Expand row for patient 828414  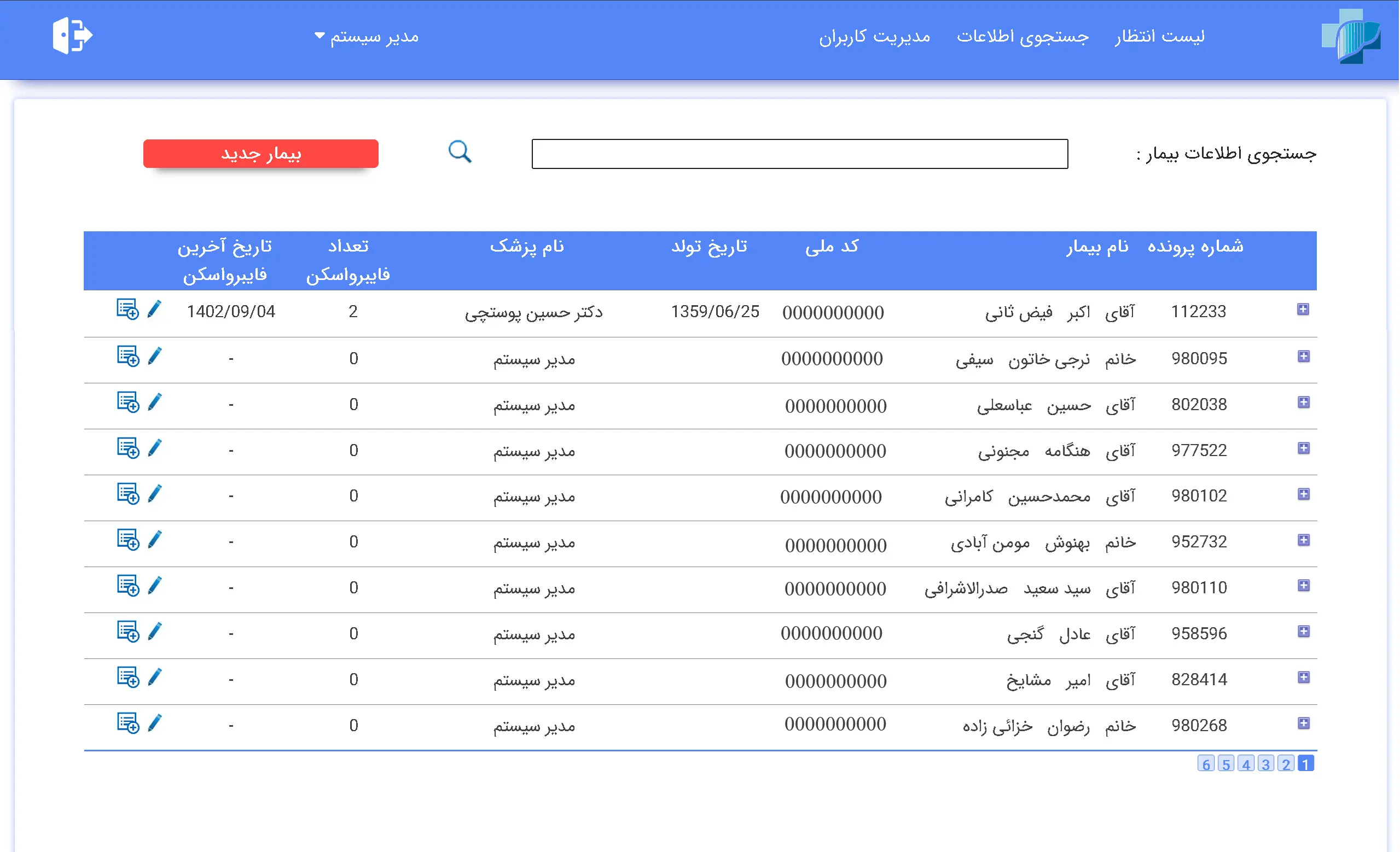(x=1304, y=678)
